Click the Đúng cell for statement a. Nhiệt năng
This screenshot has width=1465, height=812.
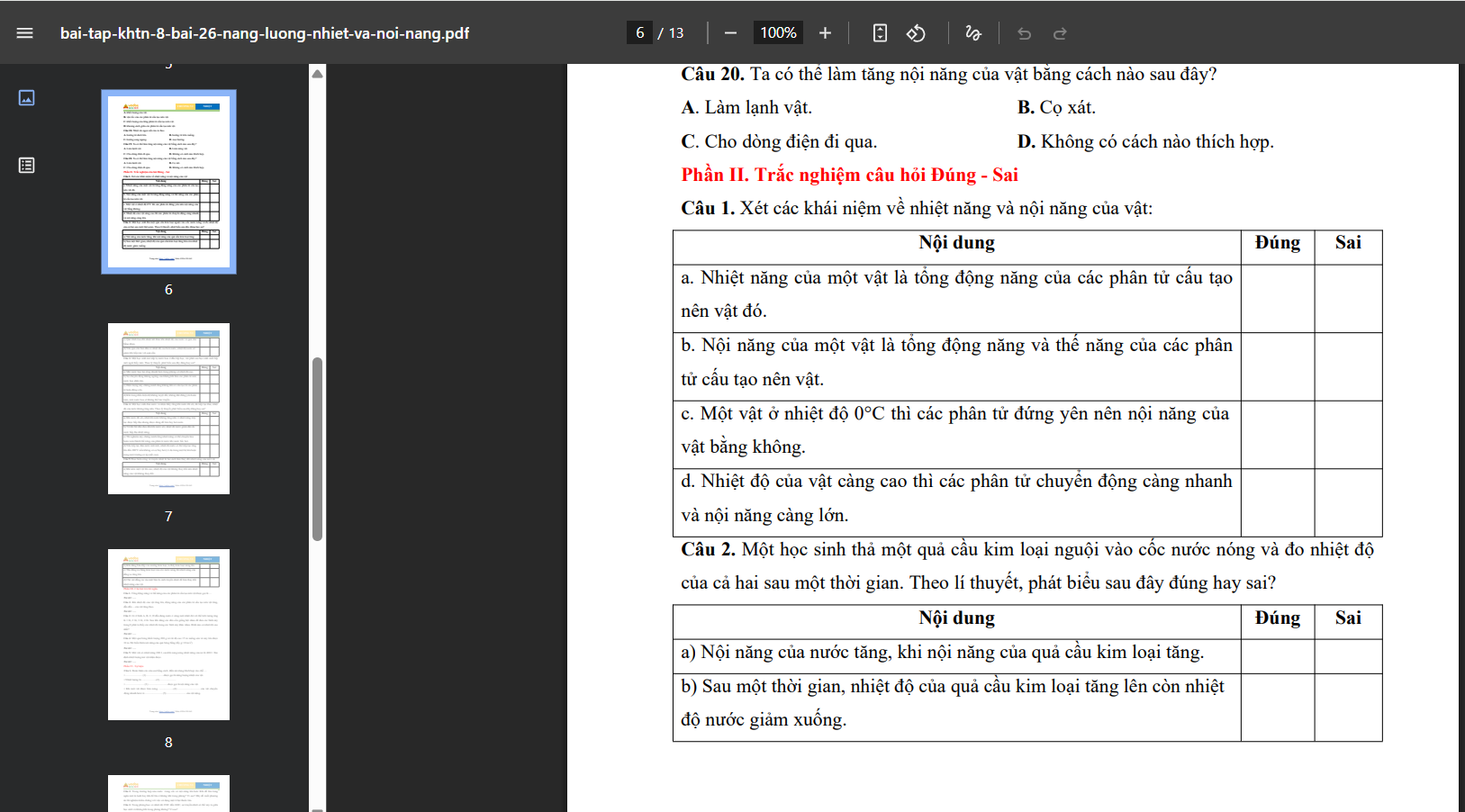tap(1278, 298)
